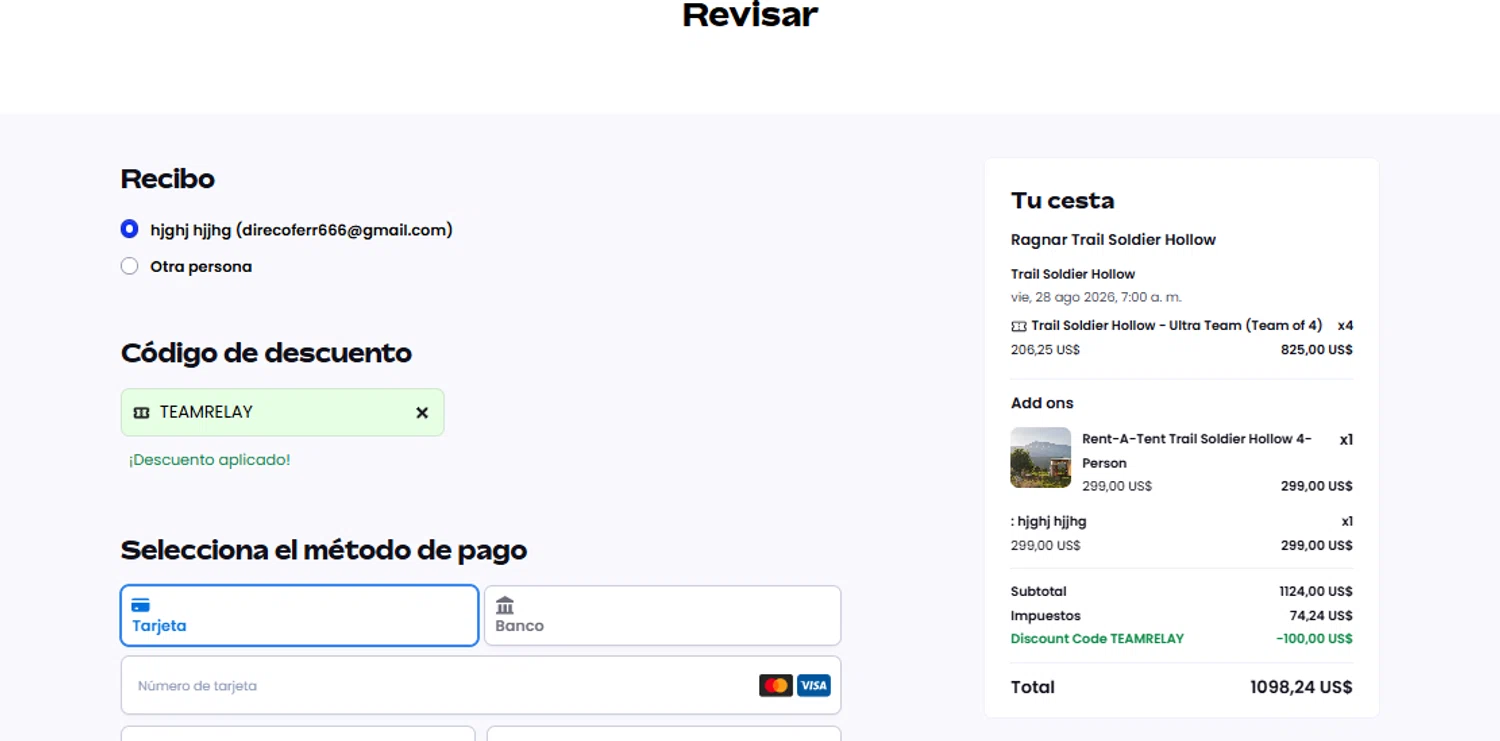Click the Visa logo icon

click(x=814, y=685)
